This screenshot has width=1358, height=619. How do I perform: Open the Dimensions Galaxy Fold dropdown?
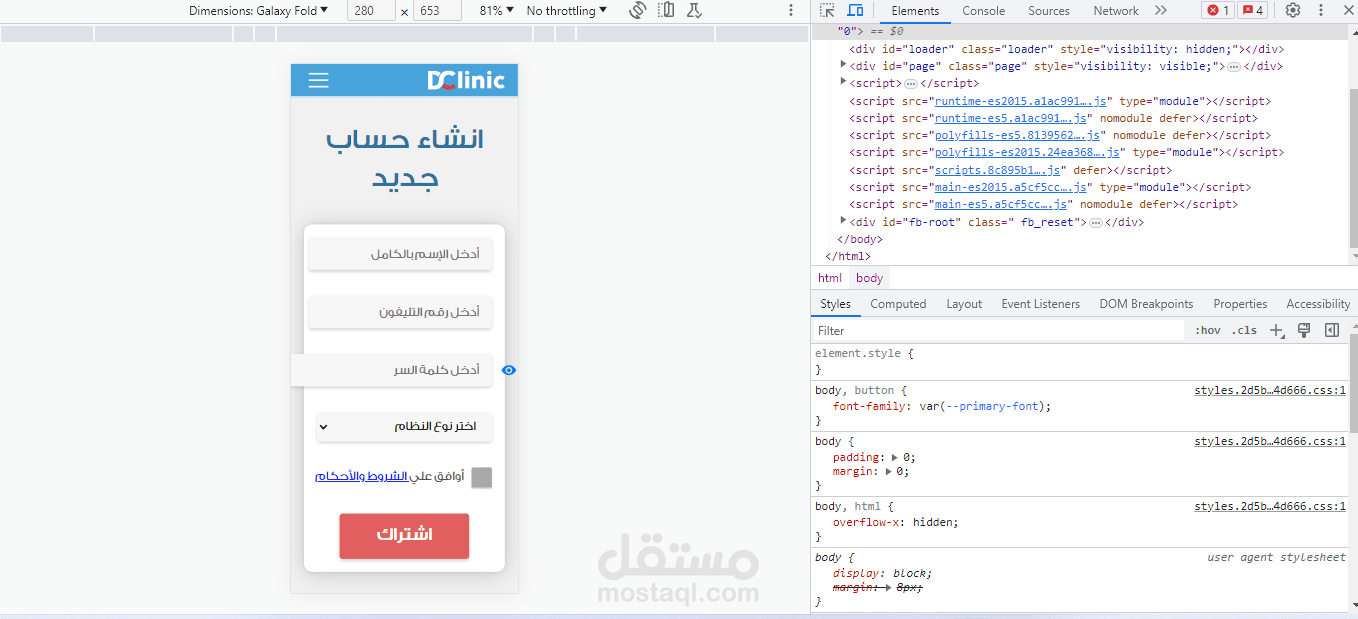[x=256, y=10]
